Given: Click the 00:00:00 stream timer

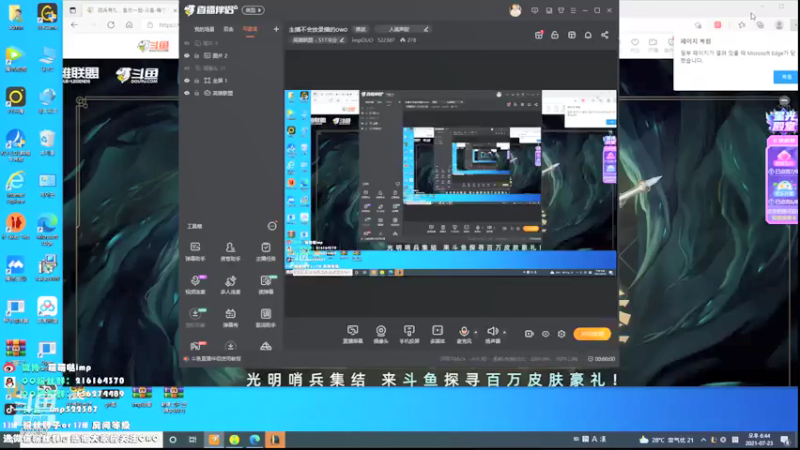Looking at the screenshot, I should click(x=602, y=359).
